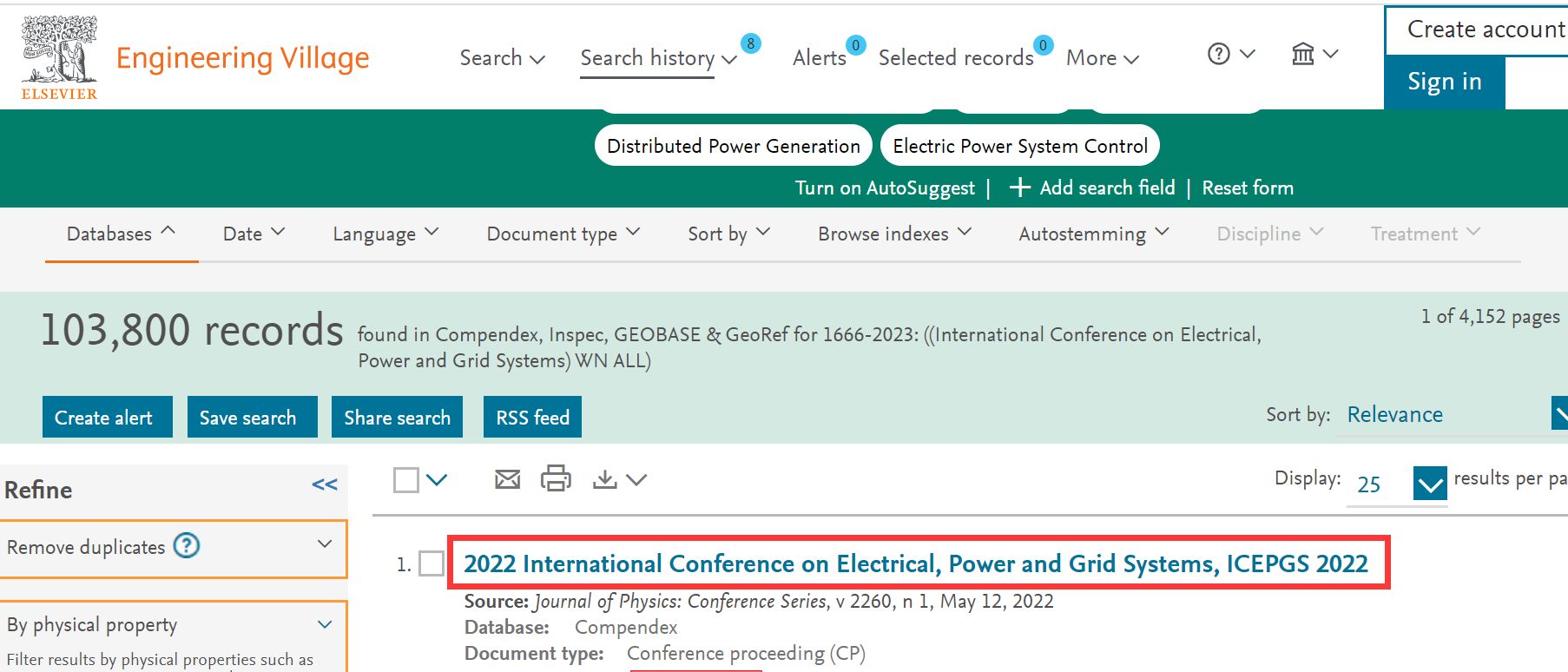This screenshot has width=1568, height=672.
Task: Click Turn on AutoSuggest link
Action: click(885, 188)
